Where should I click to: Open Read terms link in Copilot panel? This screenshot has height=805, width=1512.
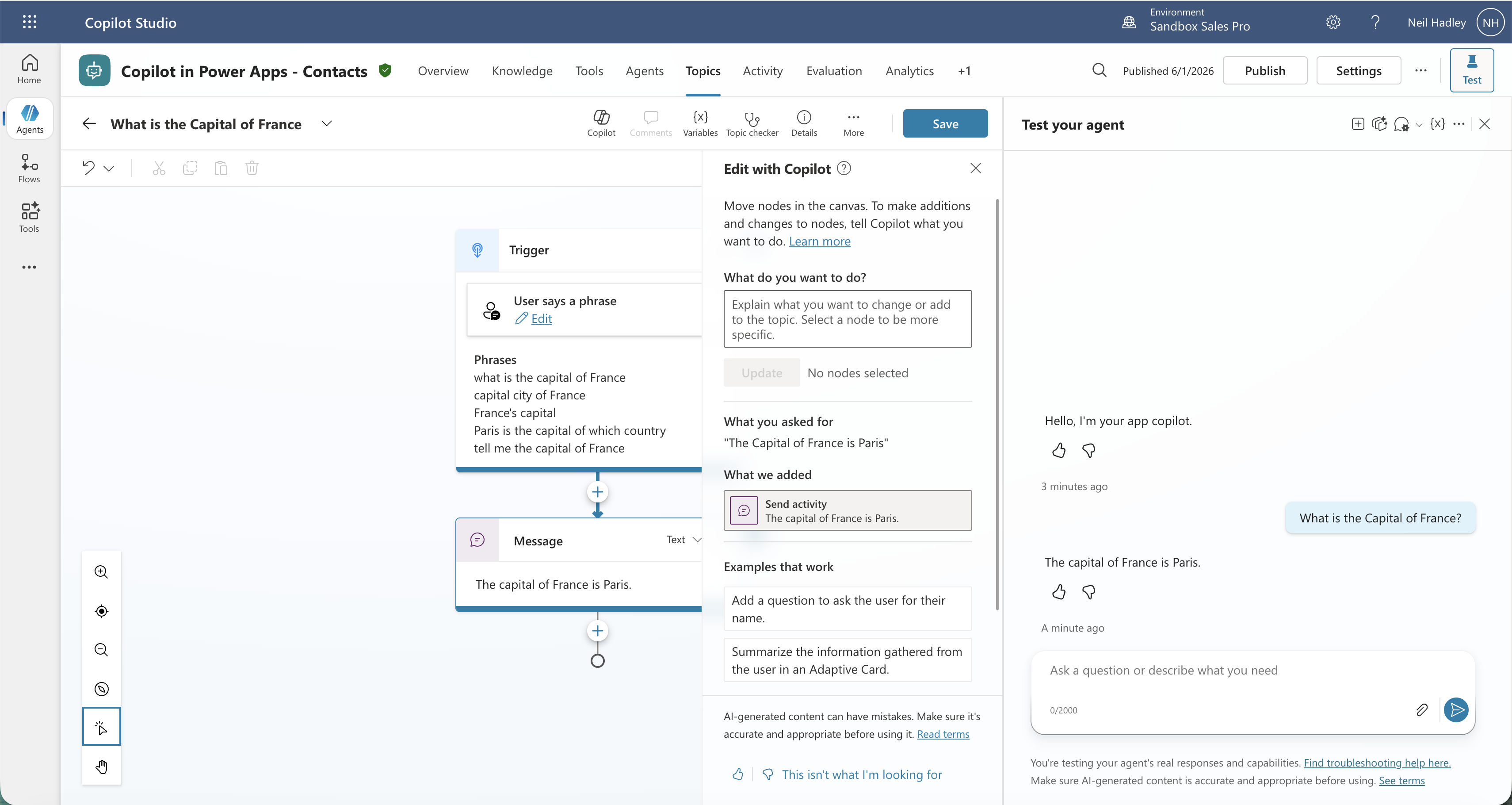click(943, 734)
